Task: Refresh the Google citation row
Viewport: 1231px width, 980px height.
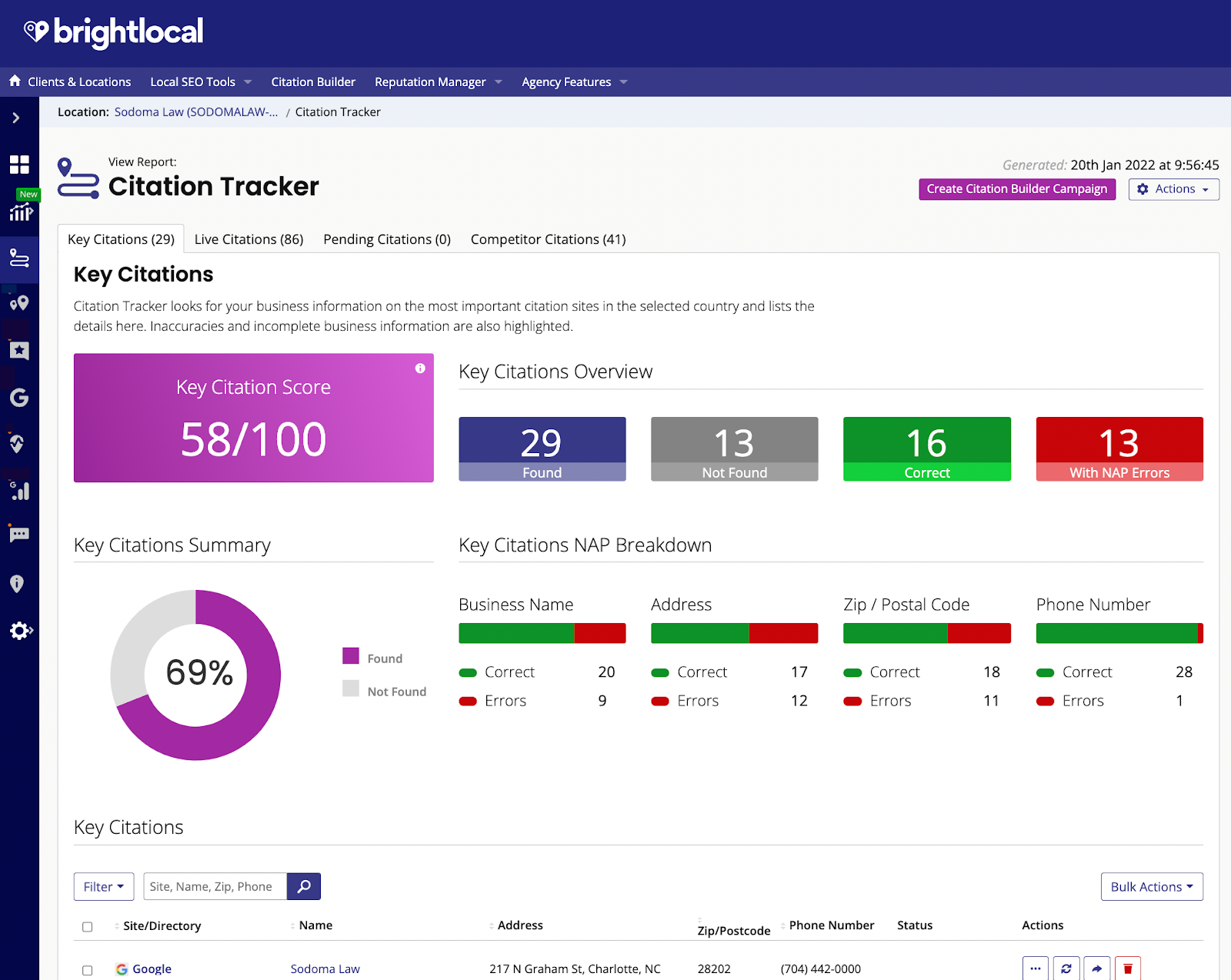Action: tap(1066, 968)
